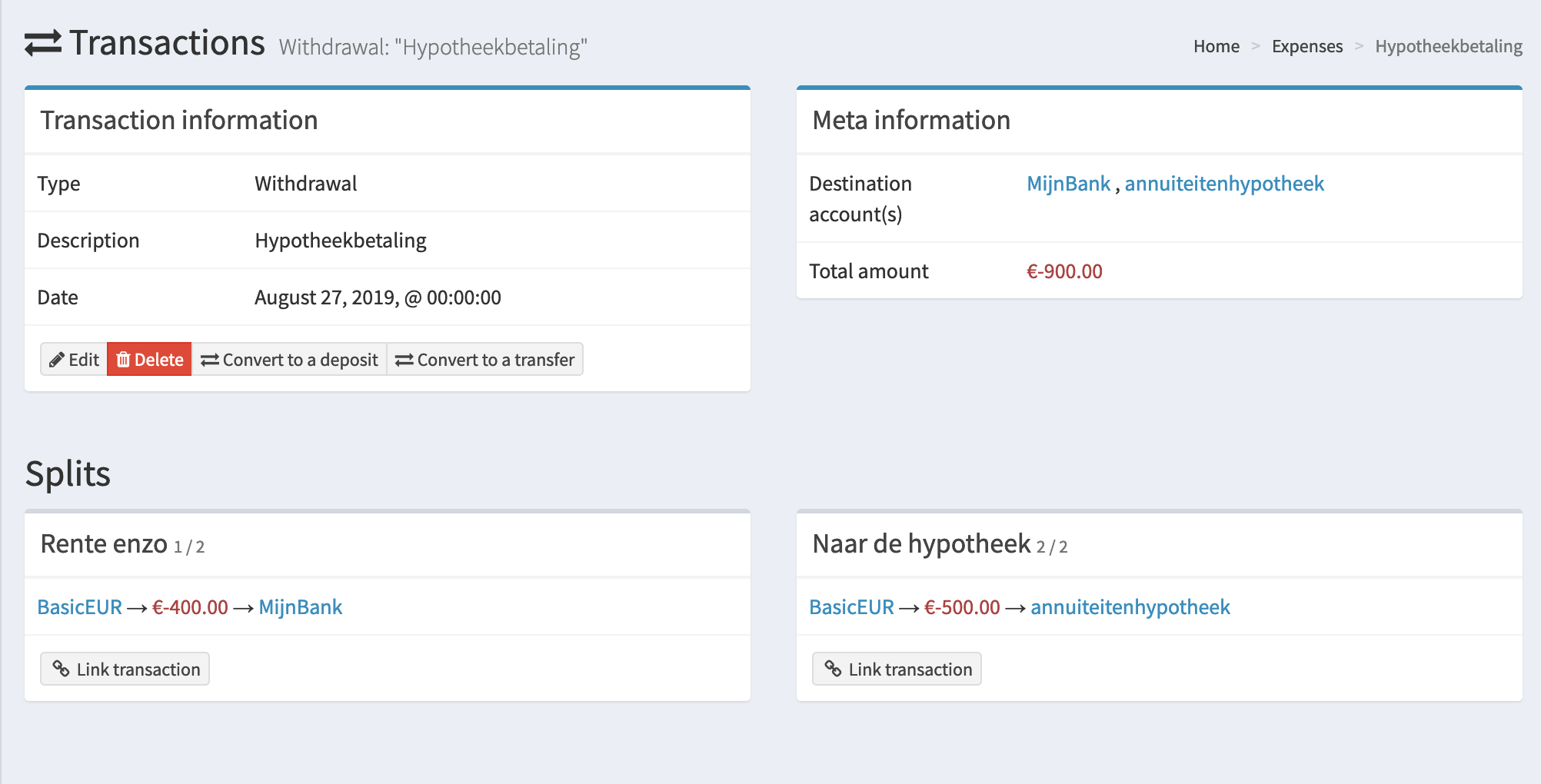Click the arrows icon on Convert to a transfer
The image size is (1541, 784).
pyautogui.click(x=404, y=360)
